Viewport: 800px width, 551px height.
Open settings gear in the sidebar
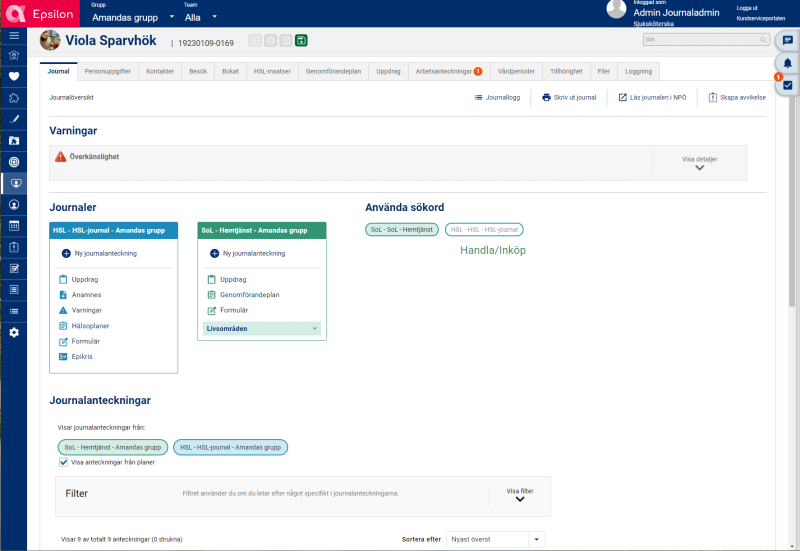(x=14, y=333)
